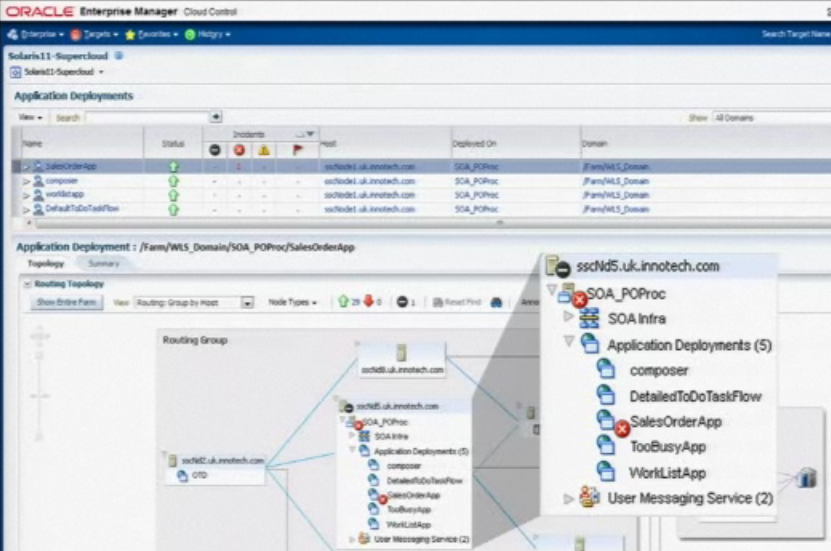831x551 pixels.
Task: Switch to the Summary tab
Action: click(x=103, y=263)
